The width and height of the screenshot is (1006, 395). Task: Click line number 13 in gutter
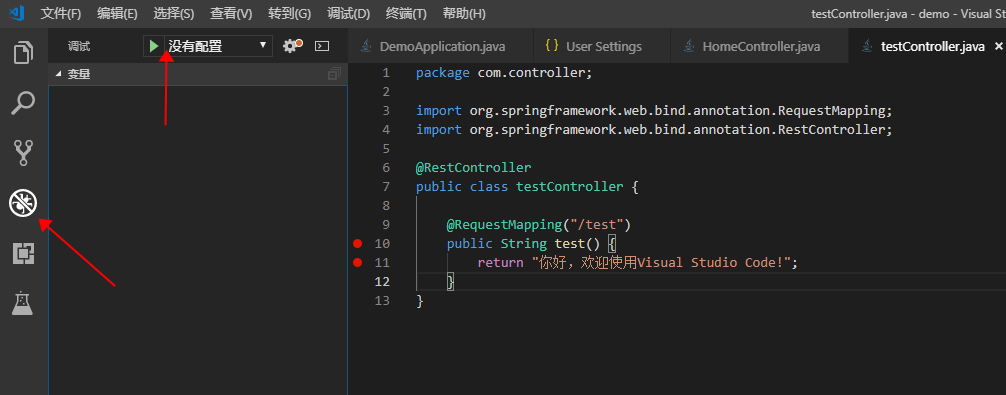[382, 301]
